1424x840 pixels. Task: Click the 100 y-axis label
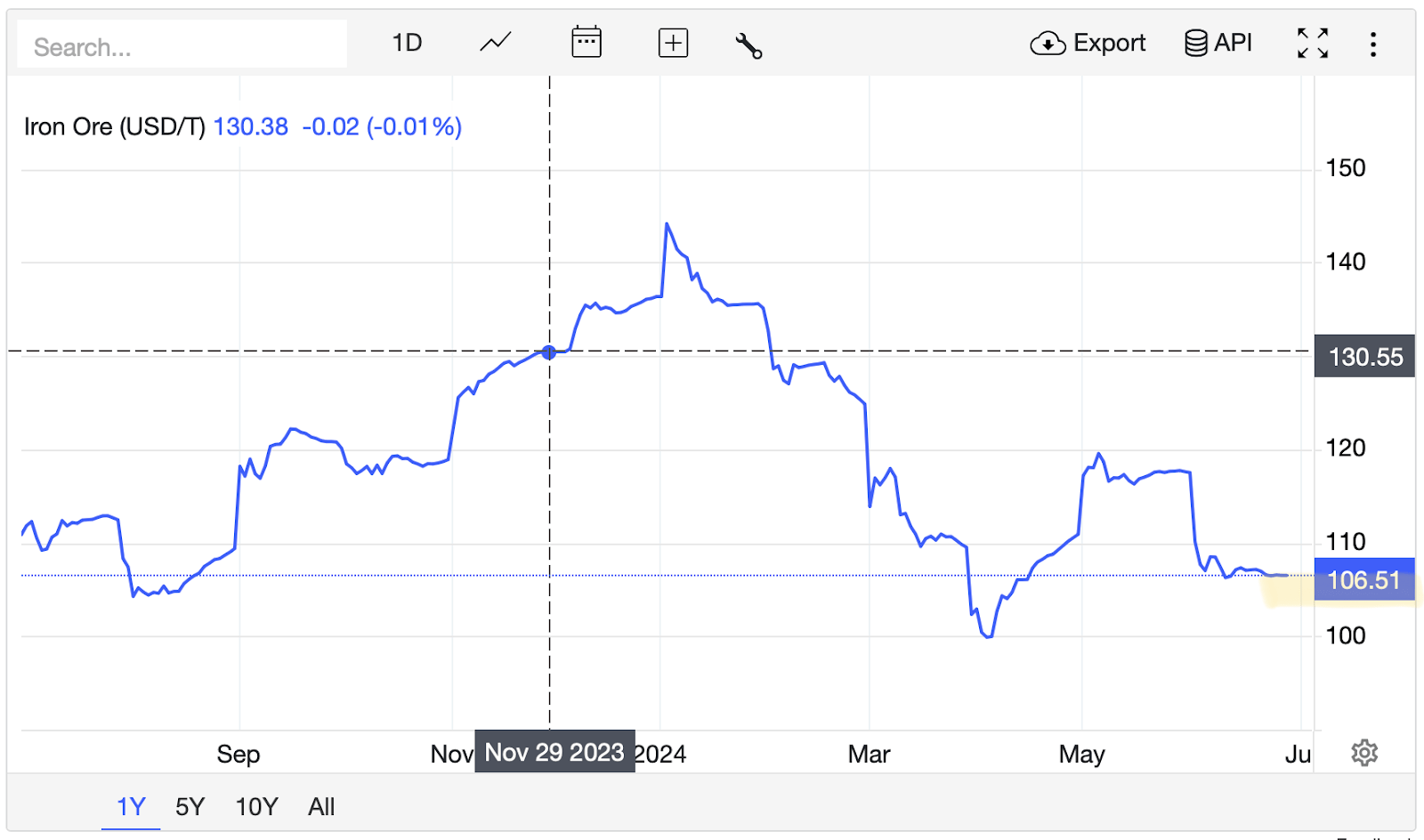coord(1346,635)
